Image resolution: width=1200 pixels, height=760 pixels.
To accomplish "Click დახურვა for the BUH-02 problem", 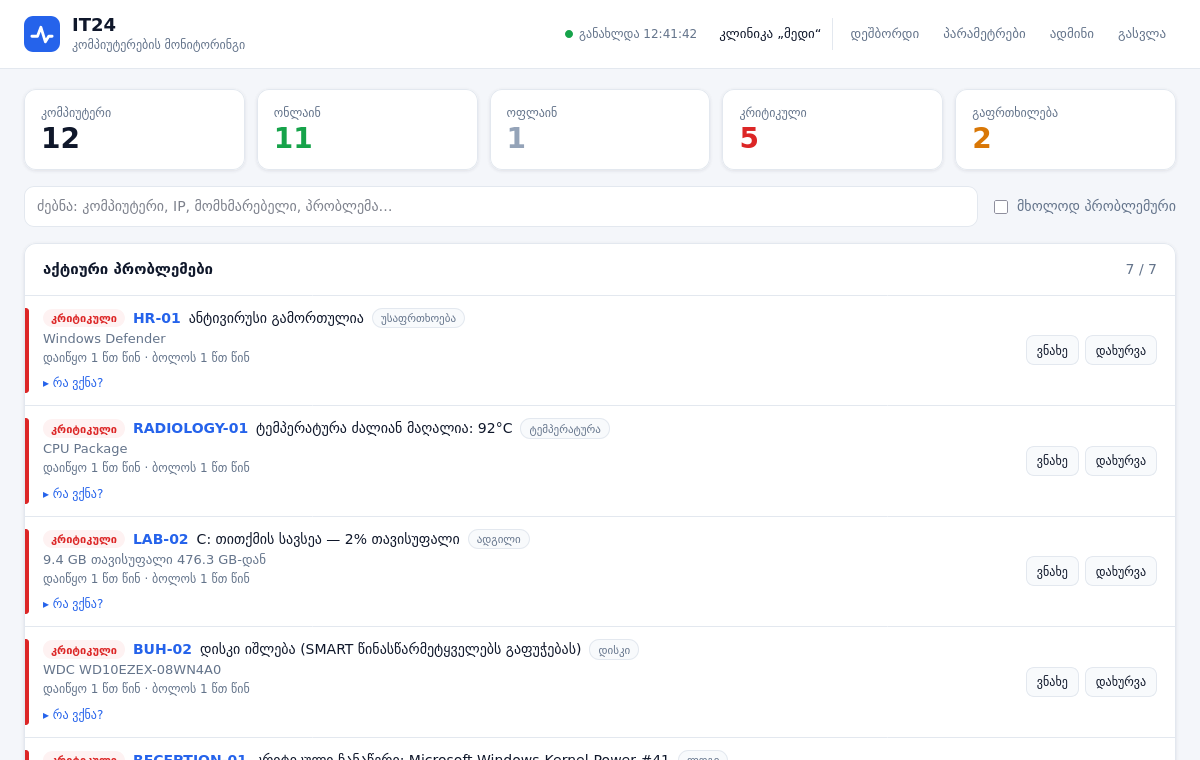I will (x=1121, y=682).
